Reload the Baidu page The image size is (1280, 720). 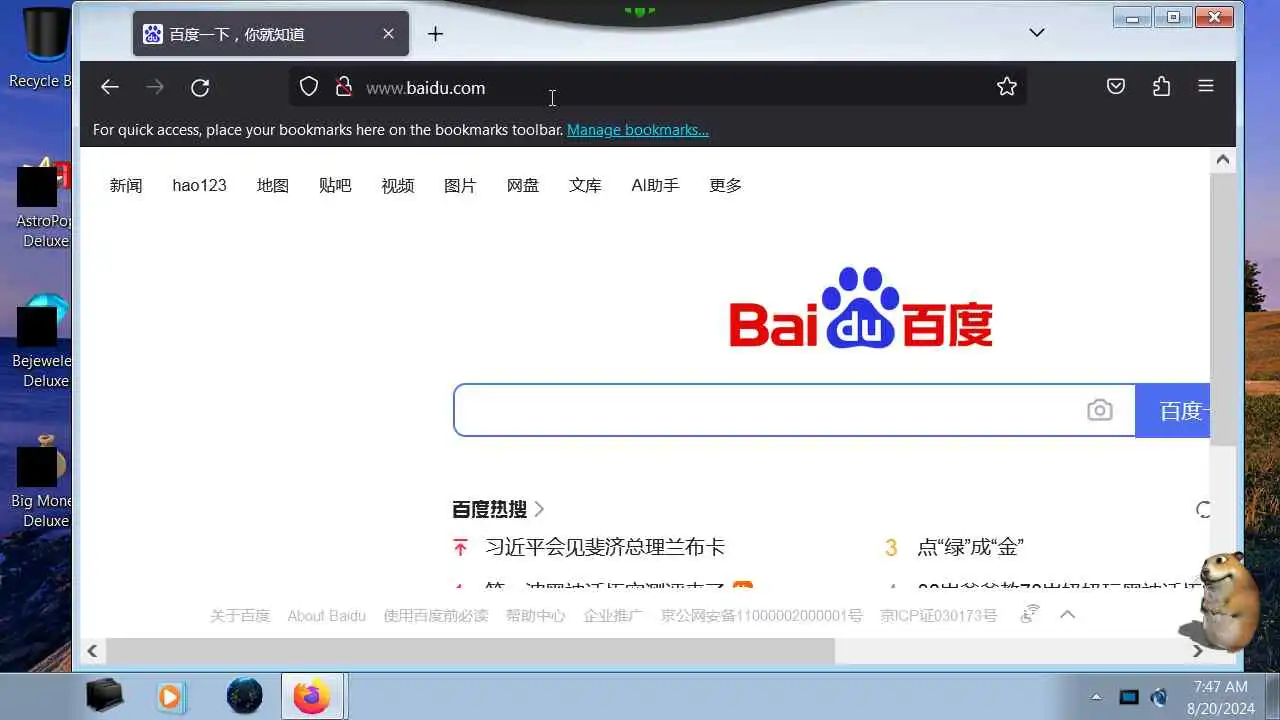200,87
